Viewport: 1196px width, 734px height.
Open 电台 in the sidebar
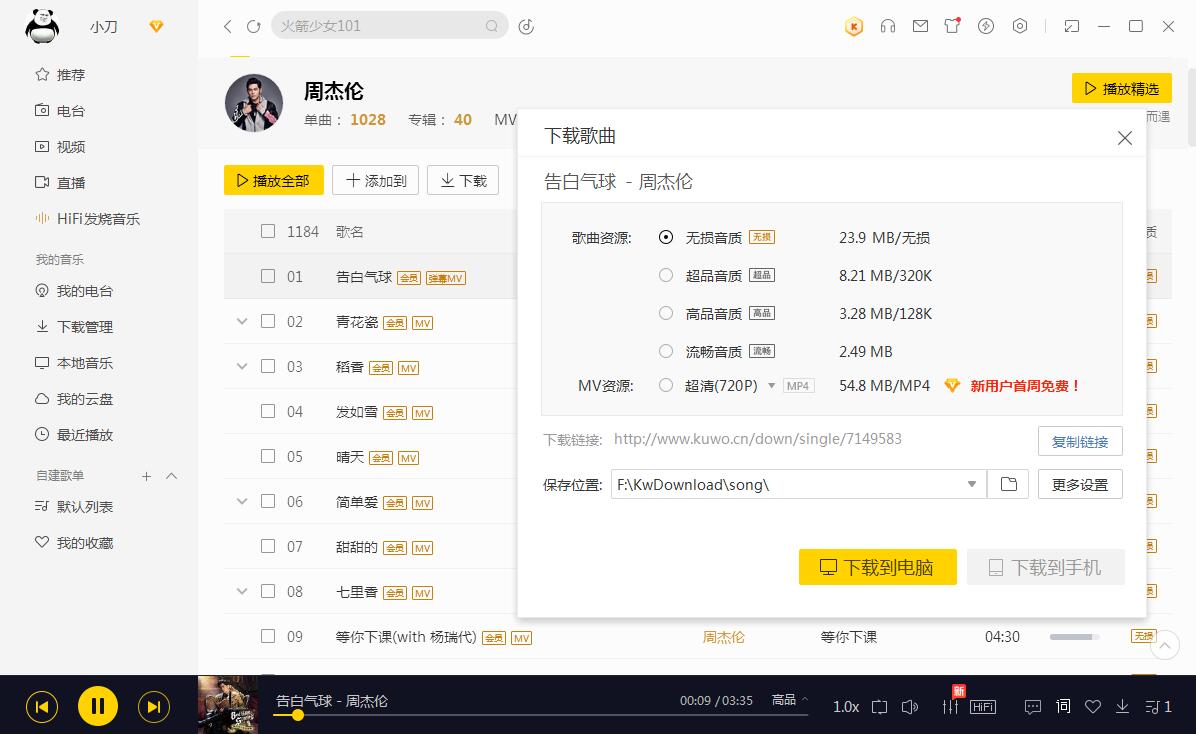[60, 111]
